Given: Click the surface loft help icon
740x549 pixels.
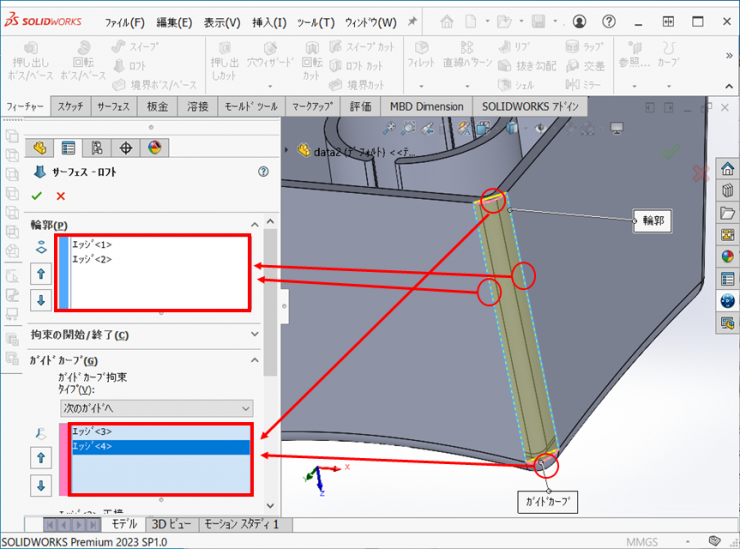Looking at the screenshot, I should pos(263,172).
